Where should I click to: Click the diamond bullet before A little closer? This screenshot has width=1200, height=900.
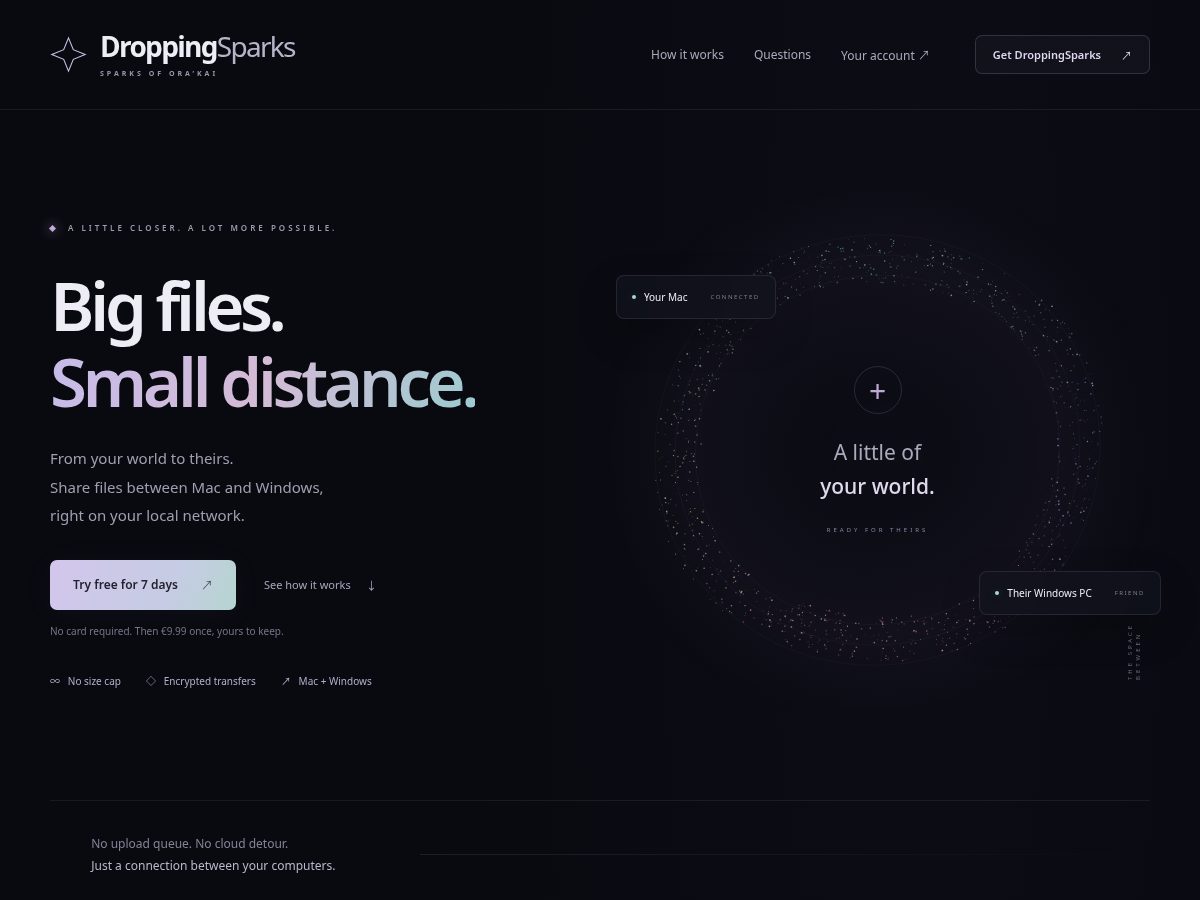[x=53, y=228]
